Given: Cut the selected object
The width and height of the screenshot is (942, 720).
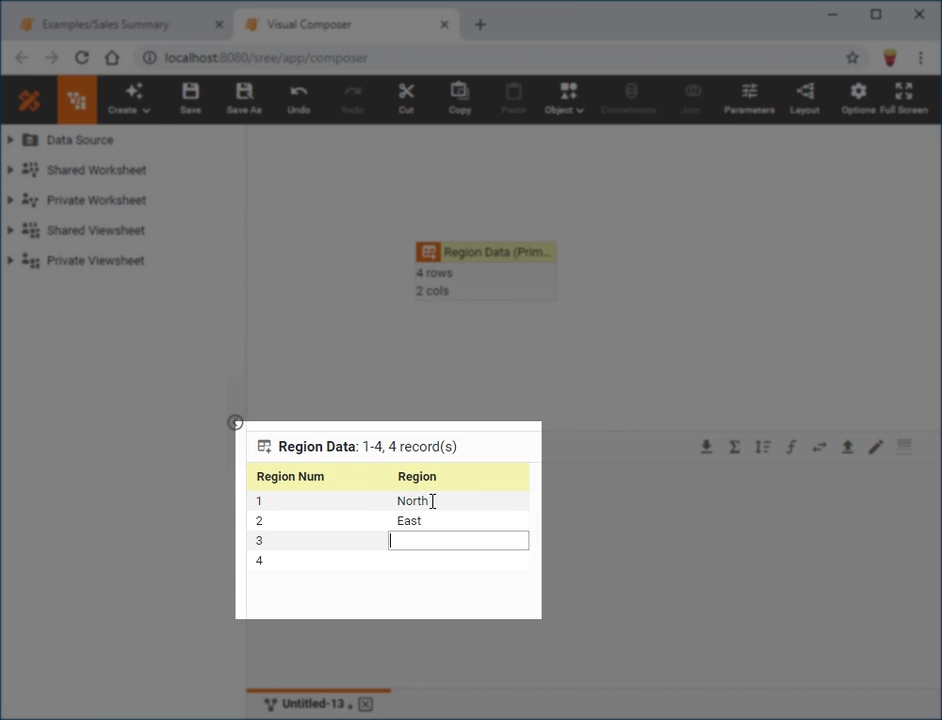Looking at the screenshot, I should coord(406,99).
